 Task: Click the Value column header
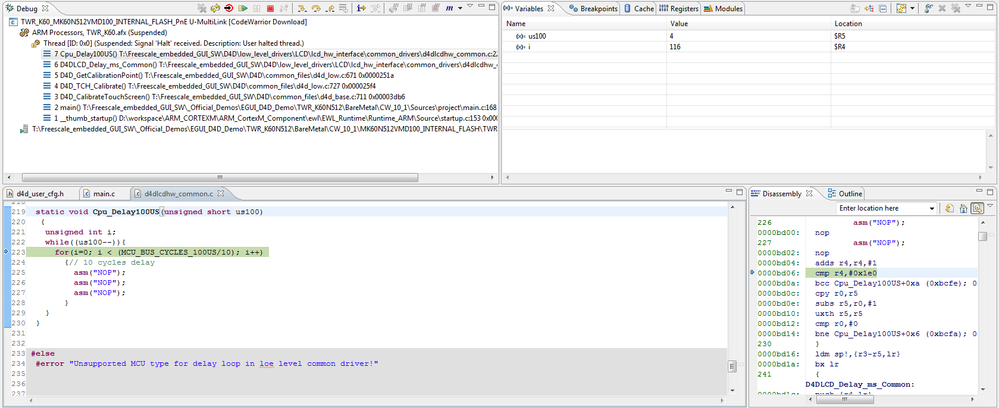click(x=749, y=24)
